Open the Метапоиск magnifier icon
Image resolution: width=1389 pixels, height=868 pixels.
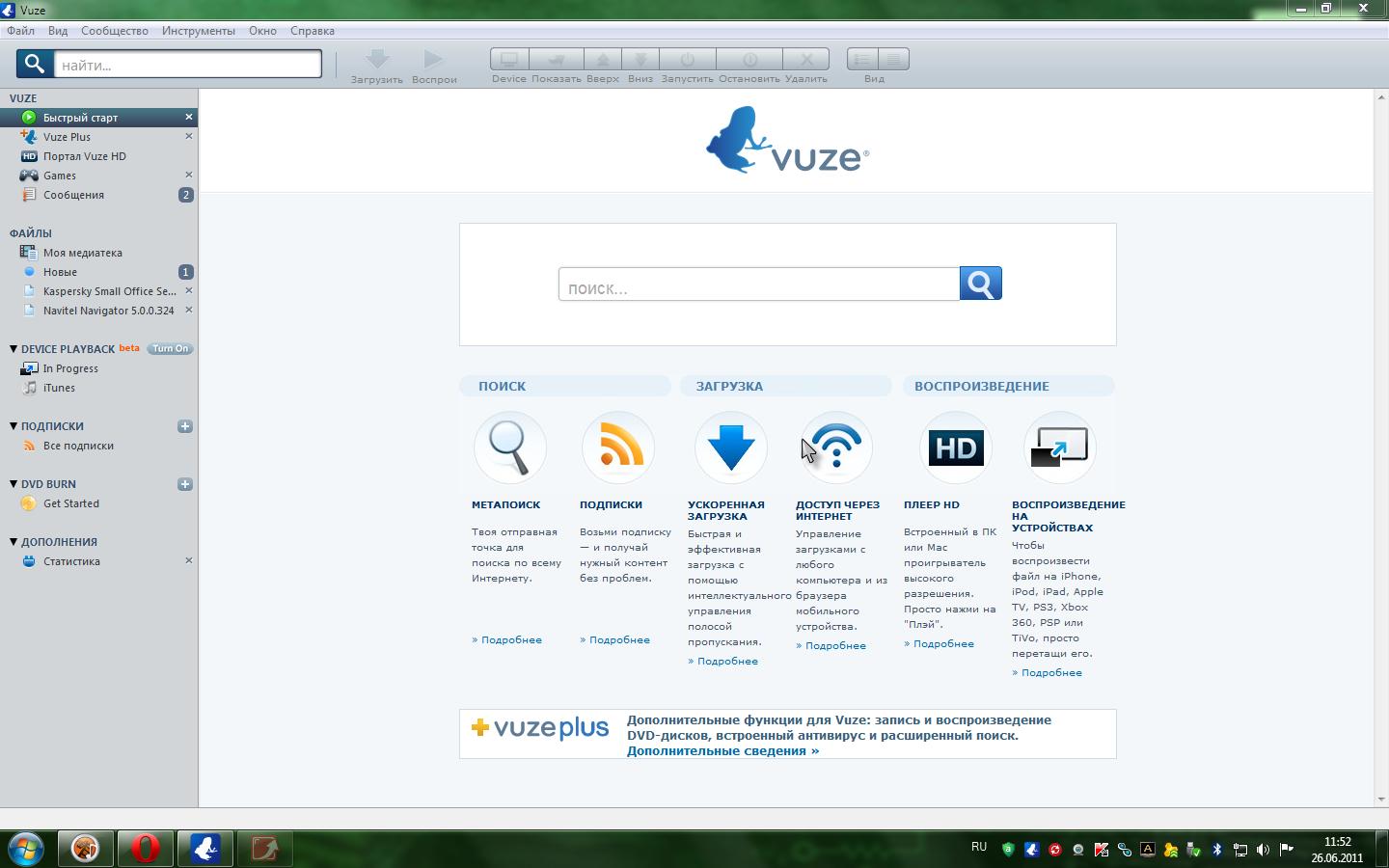[509, 448]
